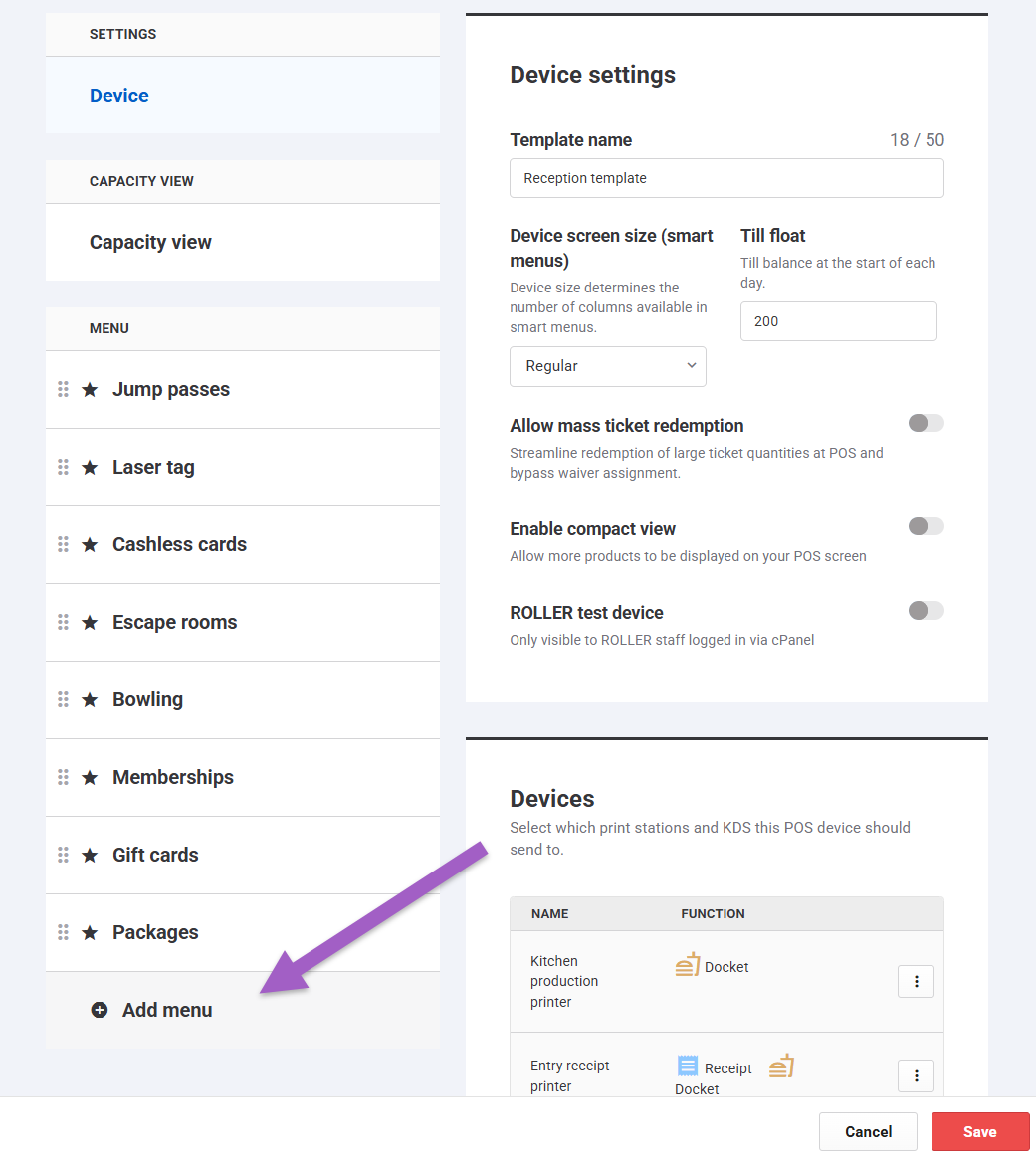Click the star icon next to Gift cards

(90, 856)
